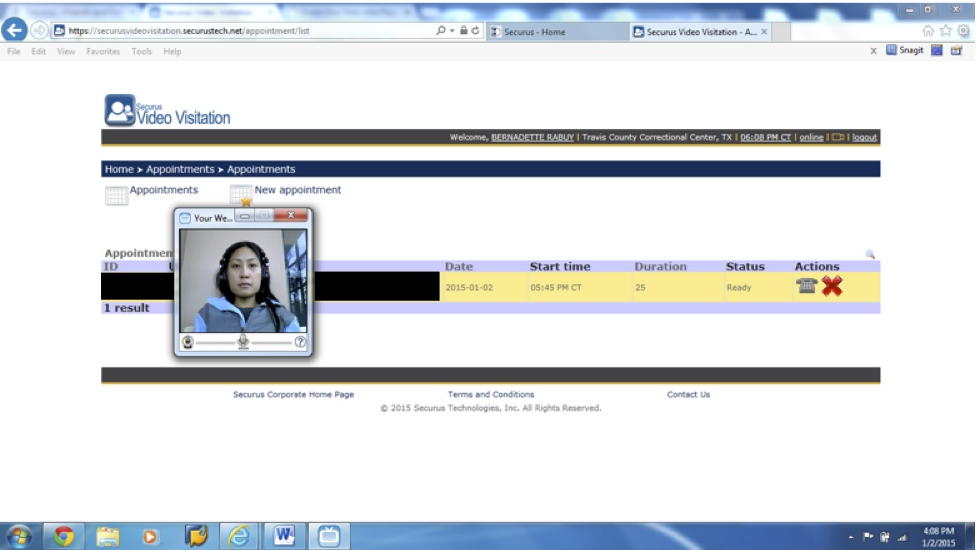
Task: Click the 05:45 PM CT start time cell
Action: (556, 287)
